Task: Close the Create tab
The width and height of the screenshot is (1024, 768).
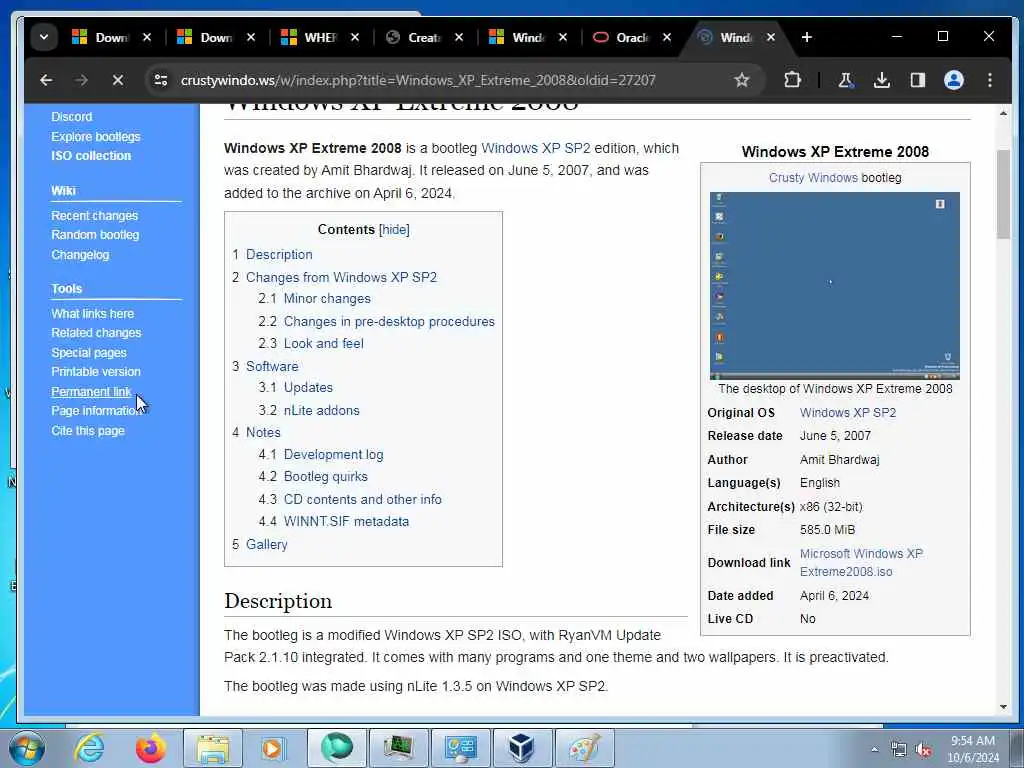Action: [x=459, y=37]
